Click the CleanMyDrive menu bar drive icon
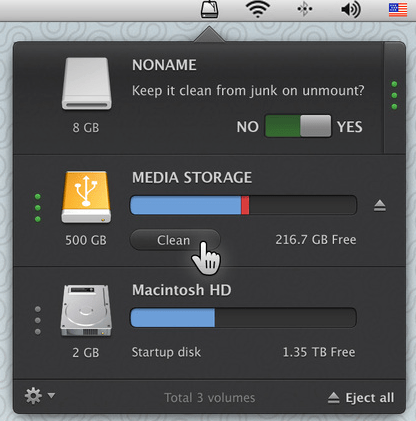This screenshot has width=416, height=421. point(210,9)
